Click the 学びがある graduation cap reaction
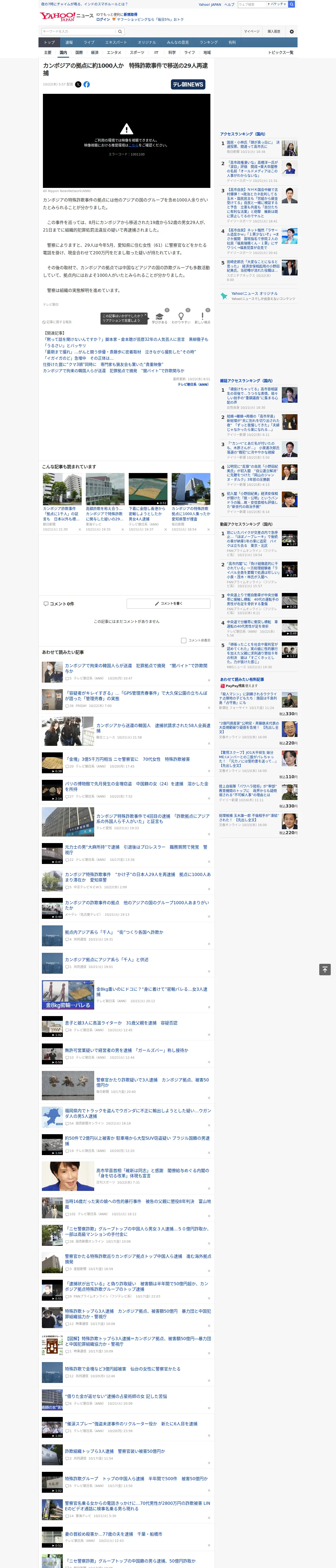Viewport: 336px width, 1568px height. (160, 316)
